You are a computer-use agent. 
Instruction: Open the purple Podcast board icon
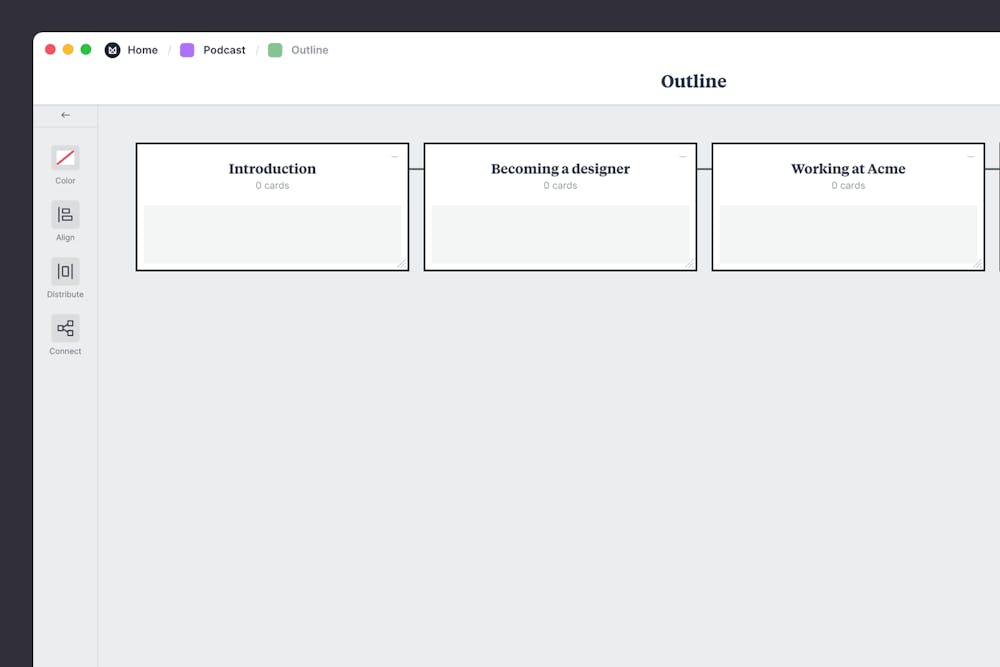(186, 49)
